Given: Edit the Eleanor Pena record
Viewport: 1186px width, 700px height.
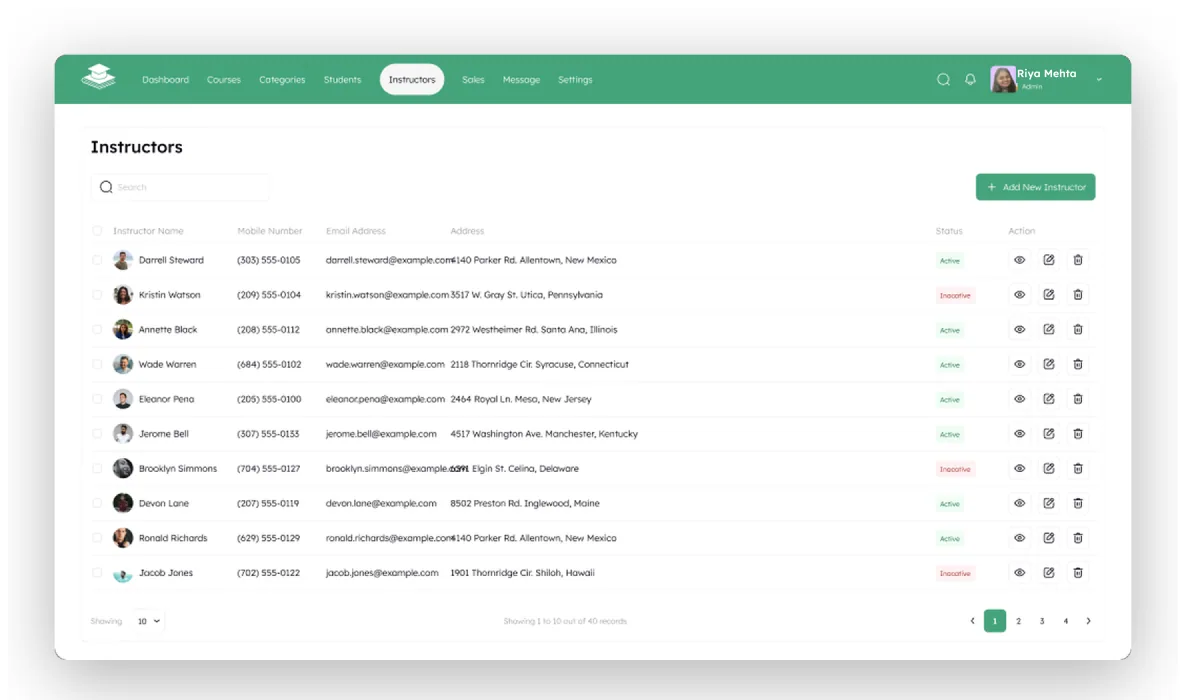Looking at the screenshot, I should point(1048,399).
